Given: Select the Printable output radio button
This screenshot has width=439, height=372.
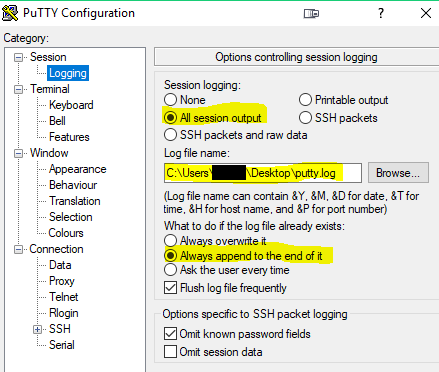Looking at the screenshot, I should pos(305,100).
